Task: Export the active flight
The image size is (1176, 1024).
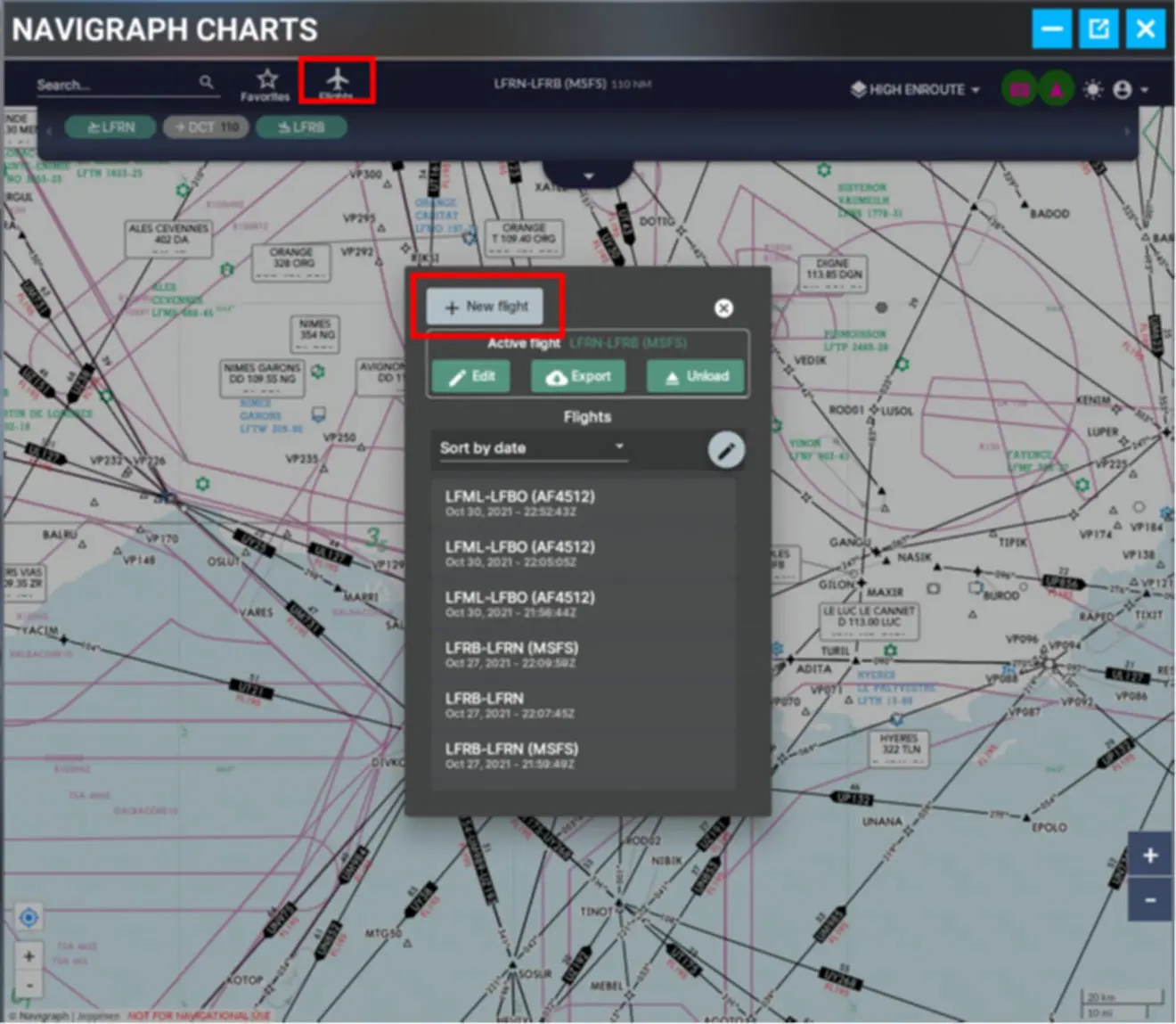Action: (578, 376)
